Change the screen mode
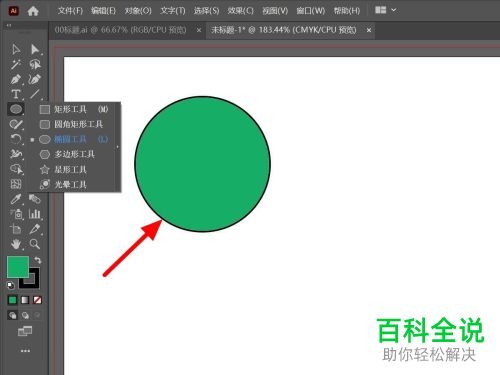The image size is (500, 375). pyautogui.click(x=25, y=331)
